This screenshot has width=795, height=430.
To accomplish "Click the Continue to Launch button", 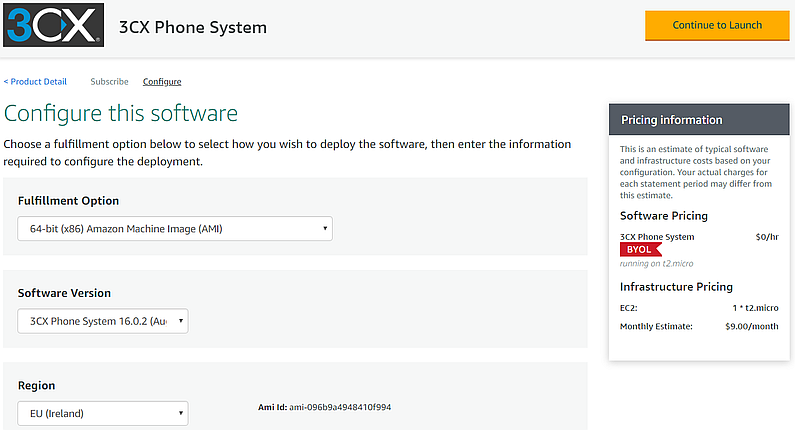I will point(717,25).
